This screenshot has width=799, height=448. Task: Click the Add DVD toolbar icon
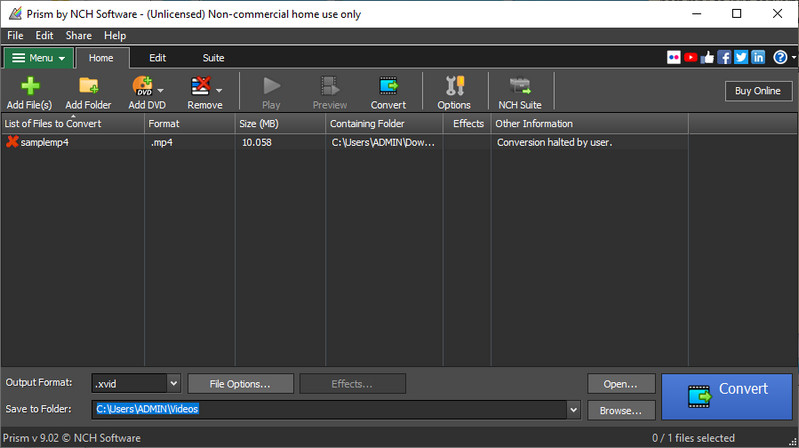coord(146,91)
